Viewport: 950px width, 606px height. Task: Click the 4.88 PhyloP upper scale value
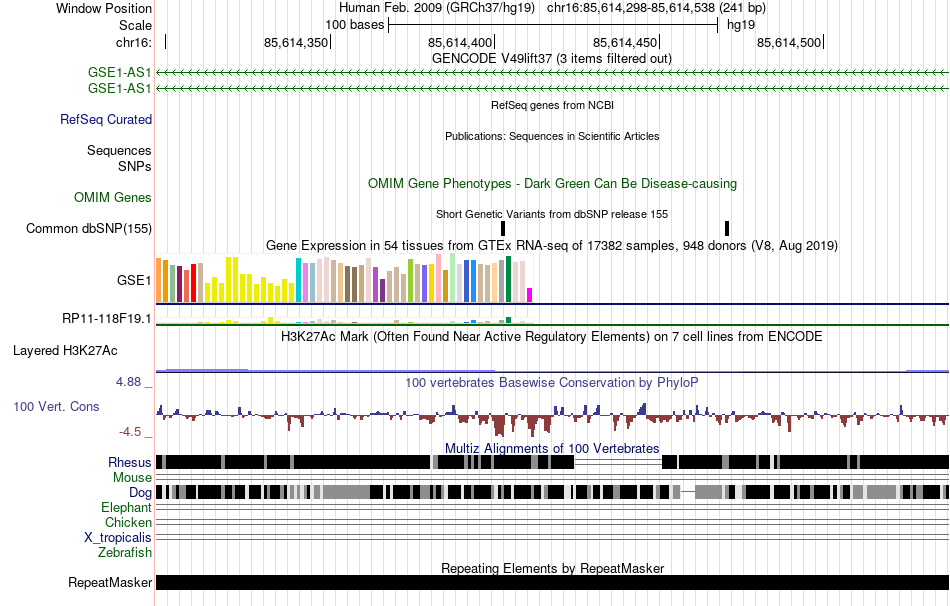click(128, 382)
